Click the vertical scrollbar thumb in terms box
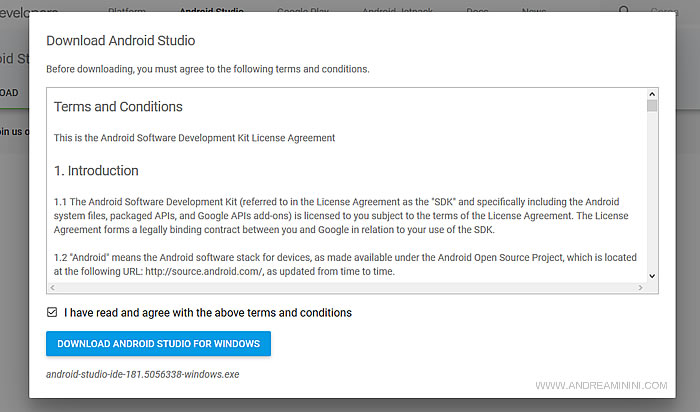The width and height of the screenshot is (700, 412). coord(652,106)
